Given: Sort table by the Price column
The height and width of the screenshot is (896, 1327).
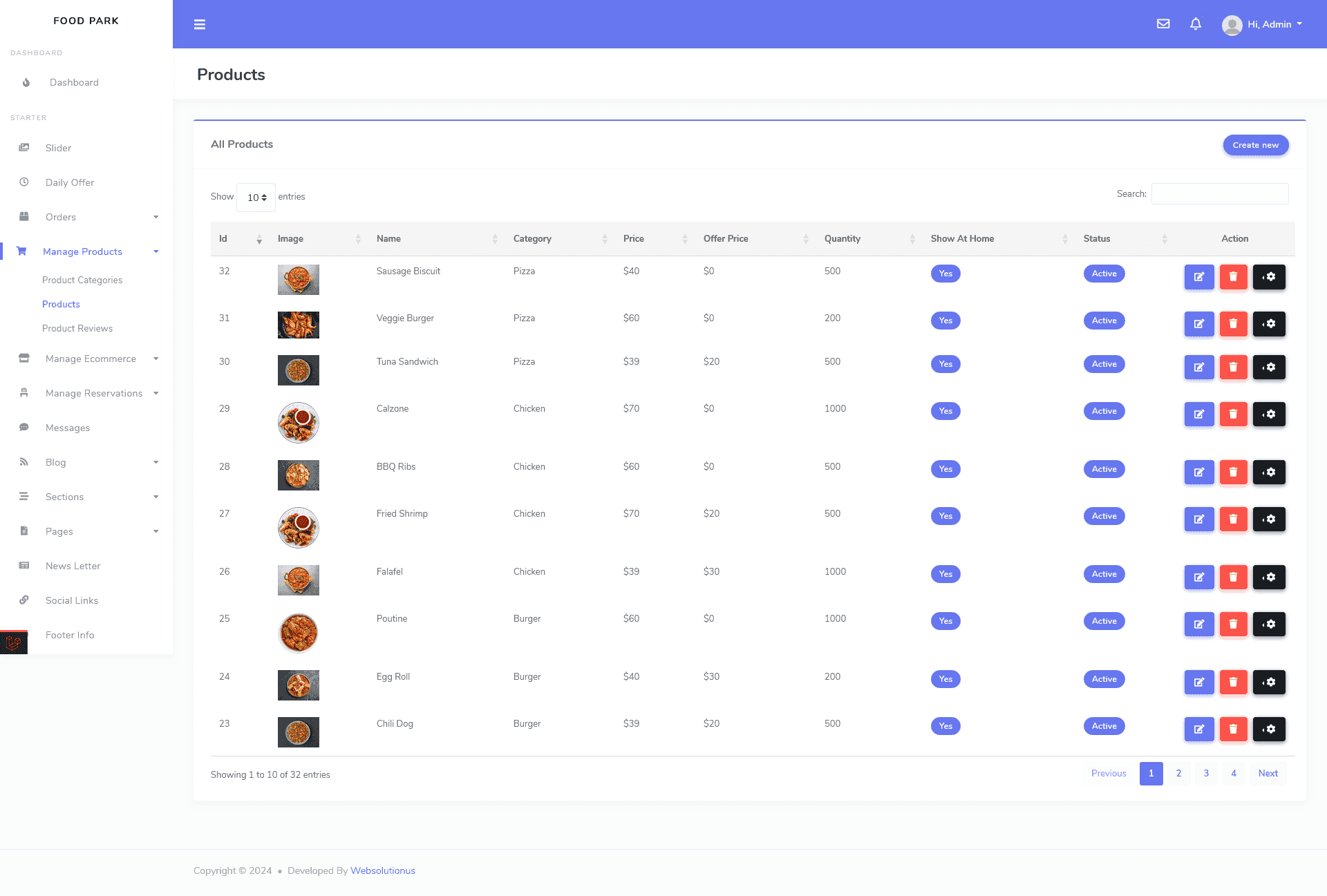Looking at the screenshot, I should [655, 239].
